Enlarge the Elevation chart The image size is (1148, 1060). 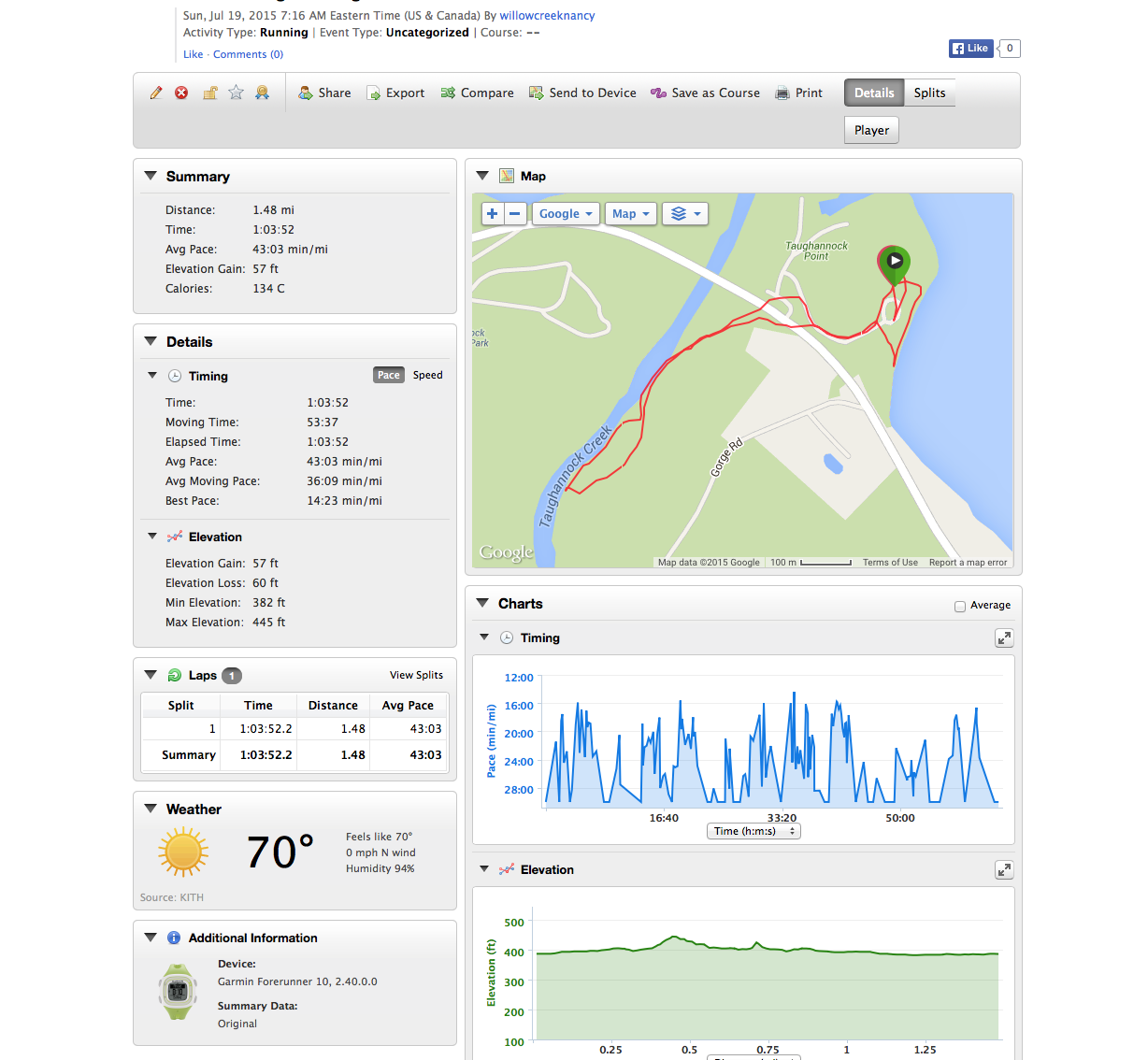1004,870
